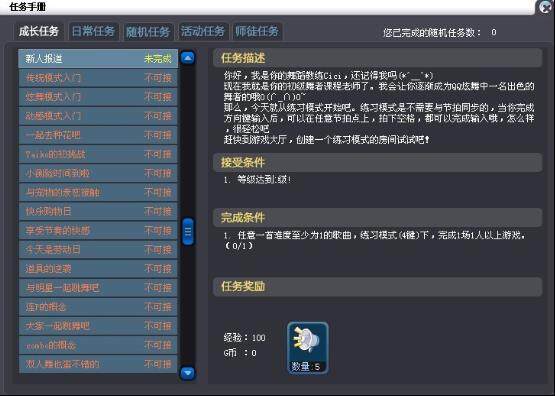Open the 随机任务 tab

coord(148,32)
